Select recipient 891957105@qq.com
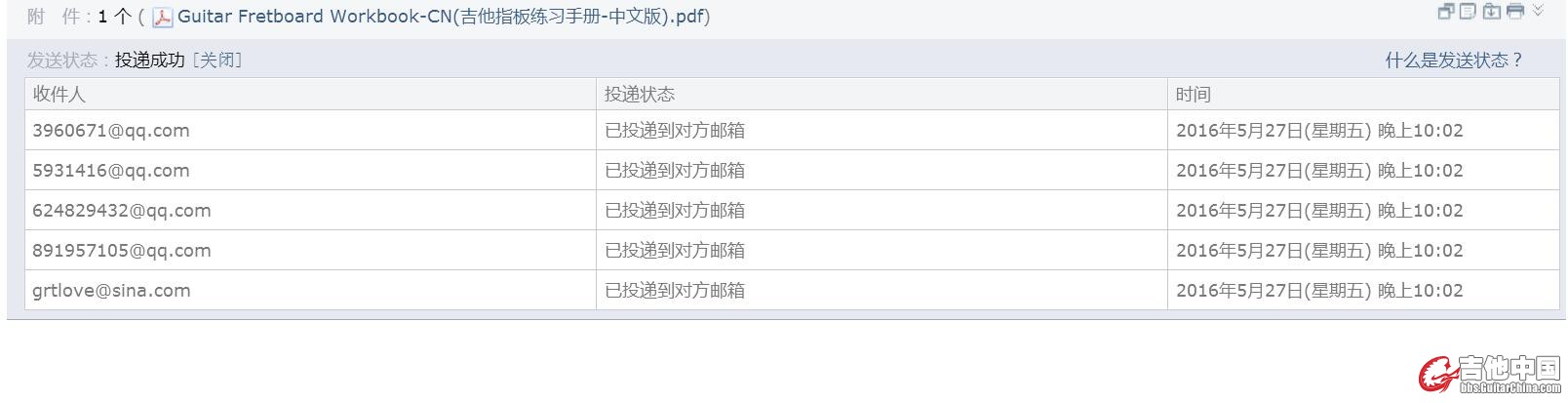 122,251
